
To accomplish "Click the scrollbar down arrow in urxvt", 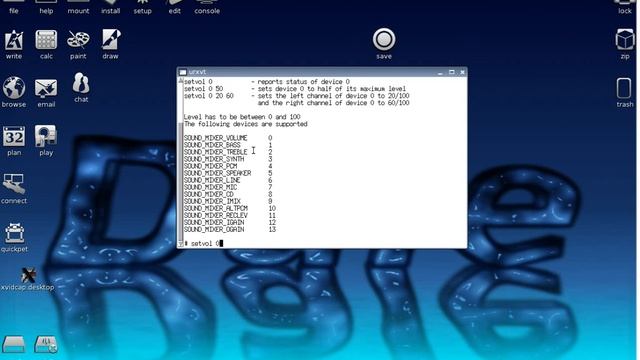I will point(180,244).
